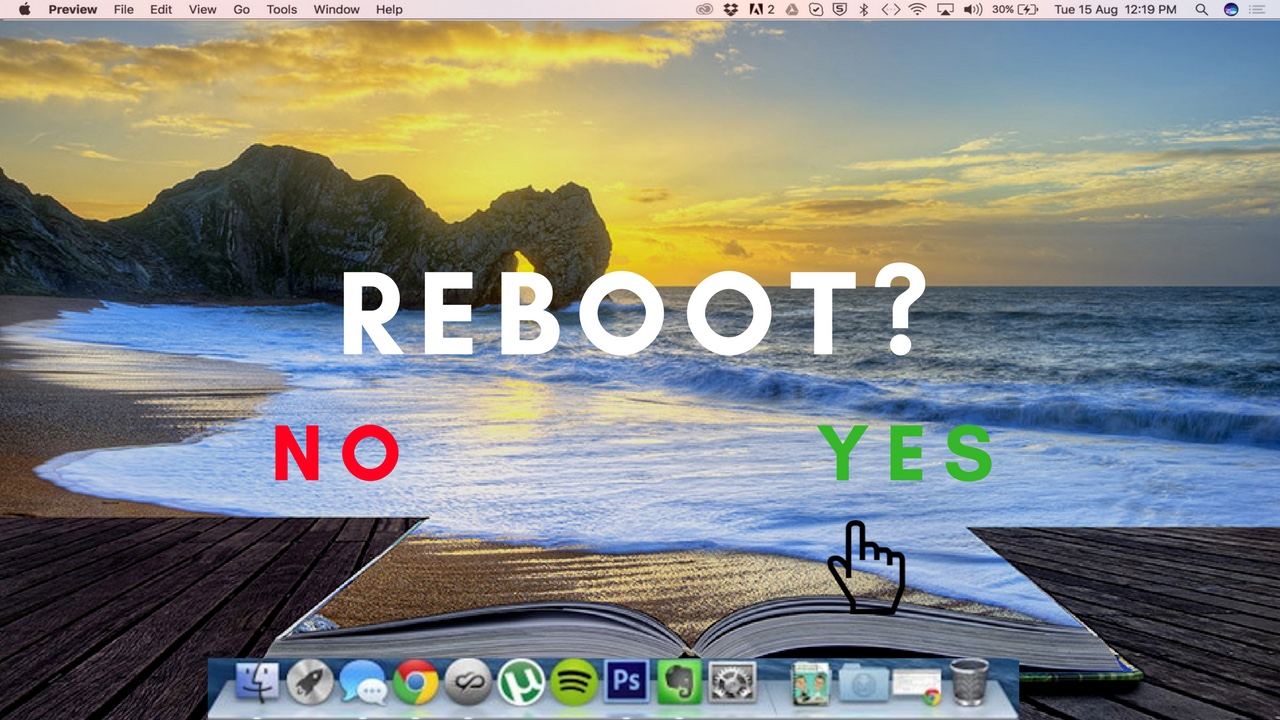Open the Bluetooth status menu

coord(865,9)
